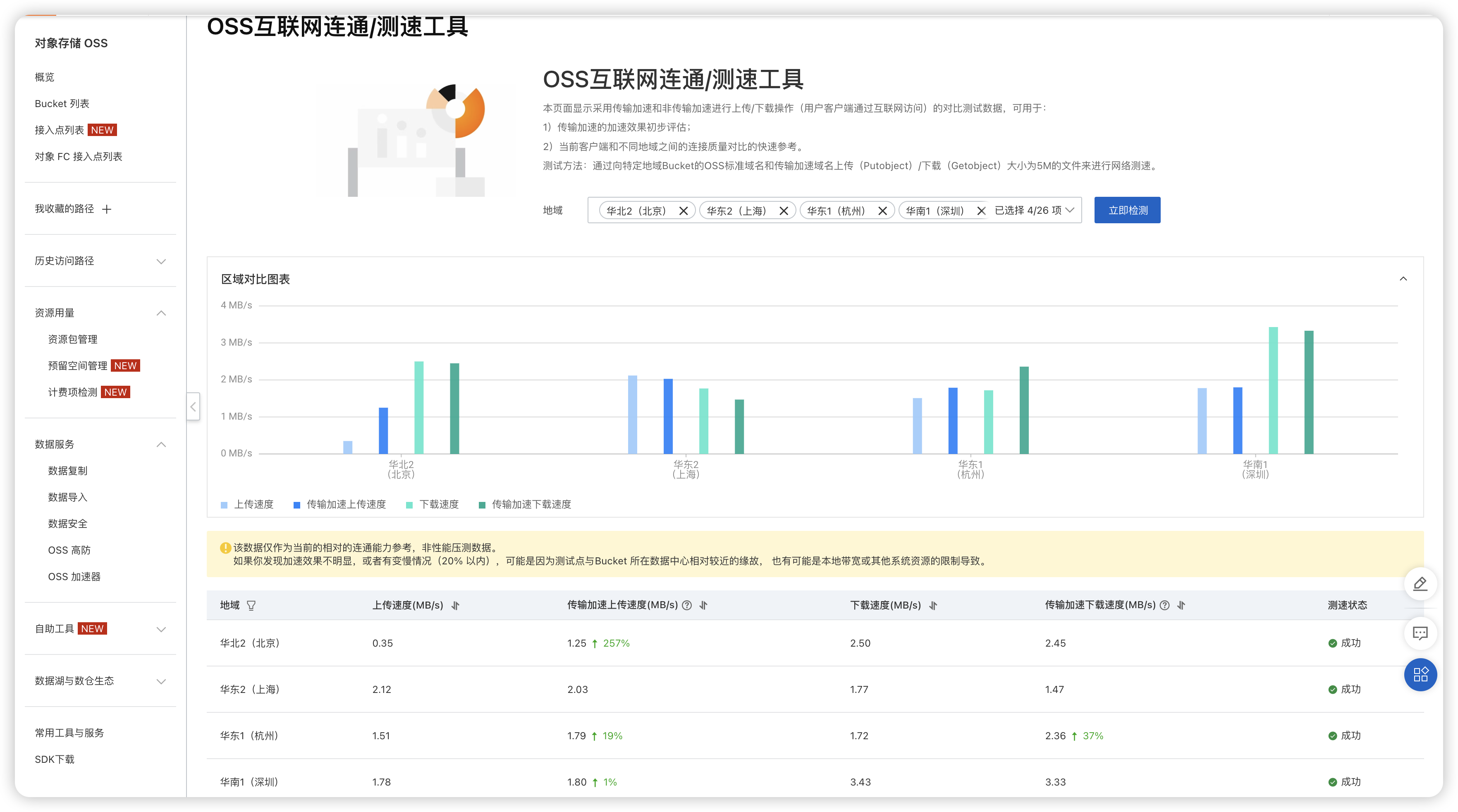Remove the 华东1（杭州） region tag

pos(882,210)
